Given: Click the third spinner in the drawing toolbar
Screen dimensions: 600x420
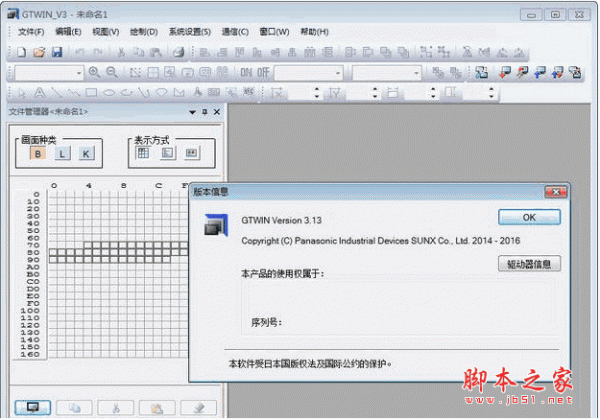Looking at the screenshot, I should tap(433, 93).
